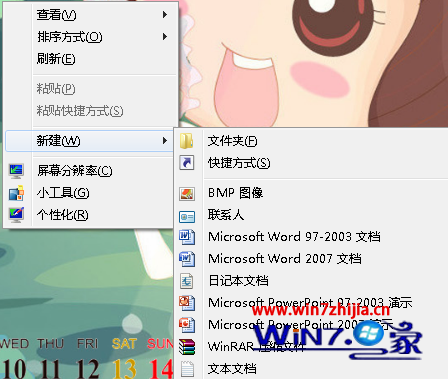The height and width of the screenshot is (379, 448).
Task: Expand the 新建(W) submenu arrow
Action: (165, 141)
